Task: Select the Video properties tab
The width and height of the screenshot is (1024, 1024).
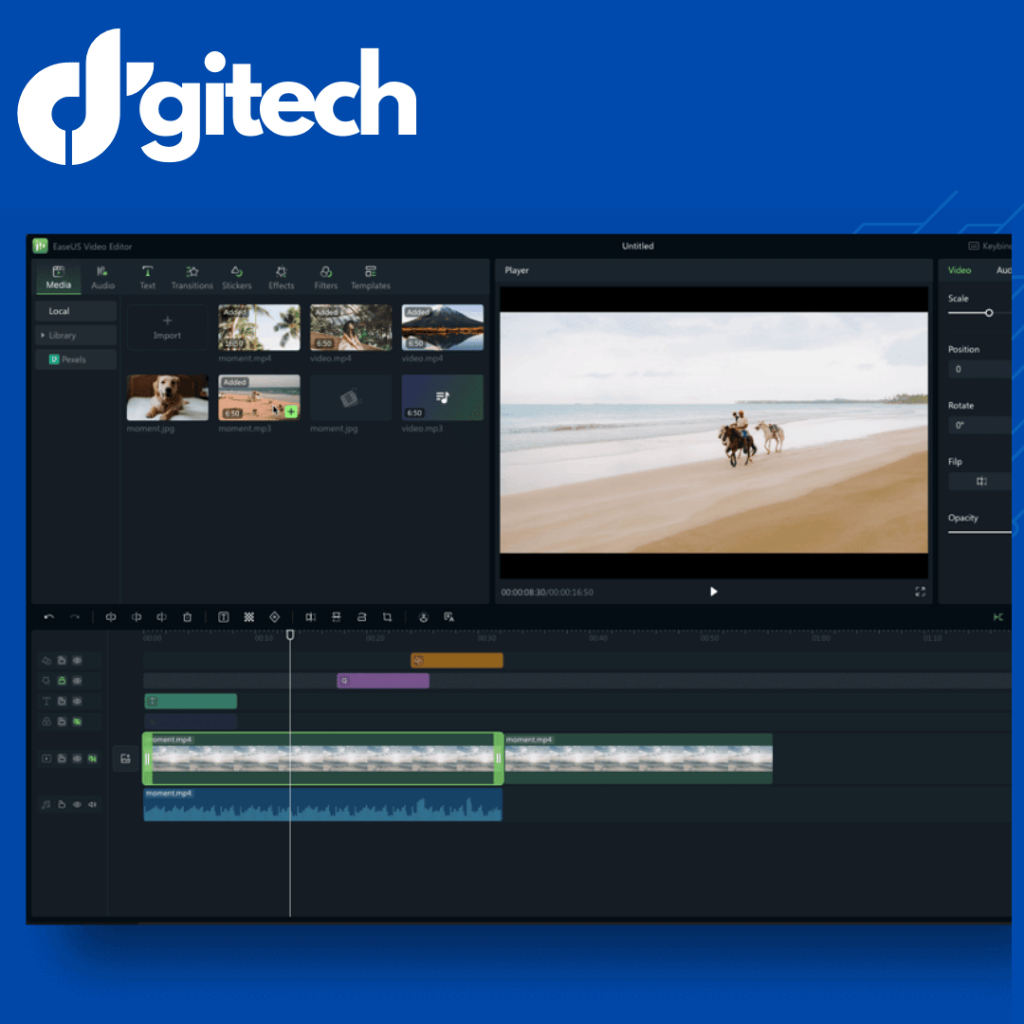Action: click(959, 270)
